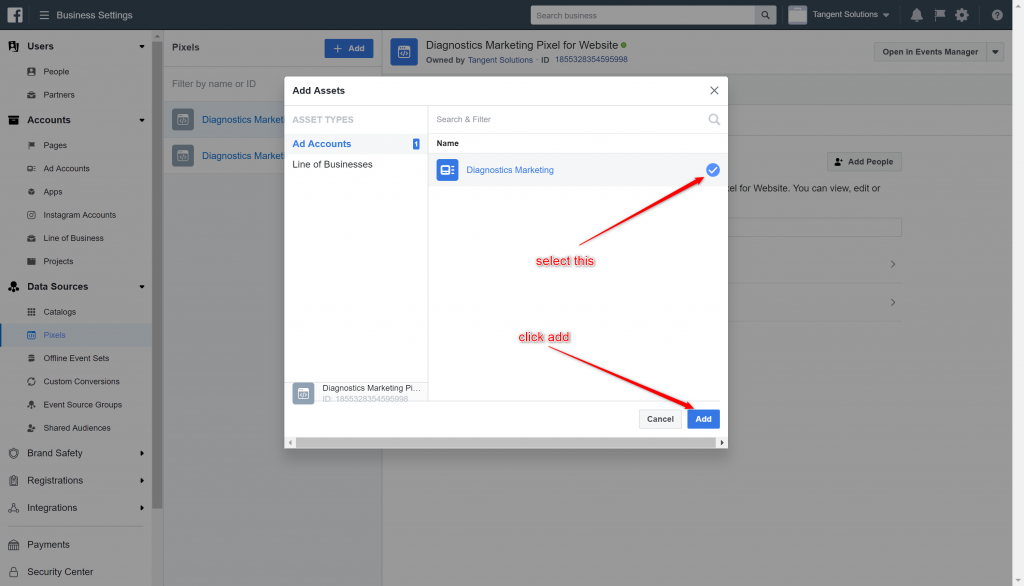Click the Diagnostics Marketing ad account icon

click(447, 170)
